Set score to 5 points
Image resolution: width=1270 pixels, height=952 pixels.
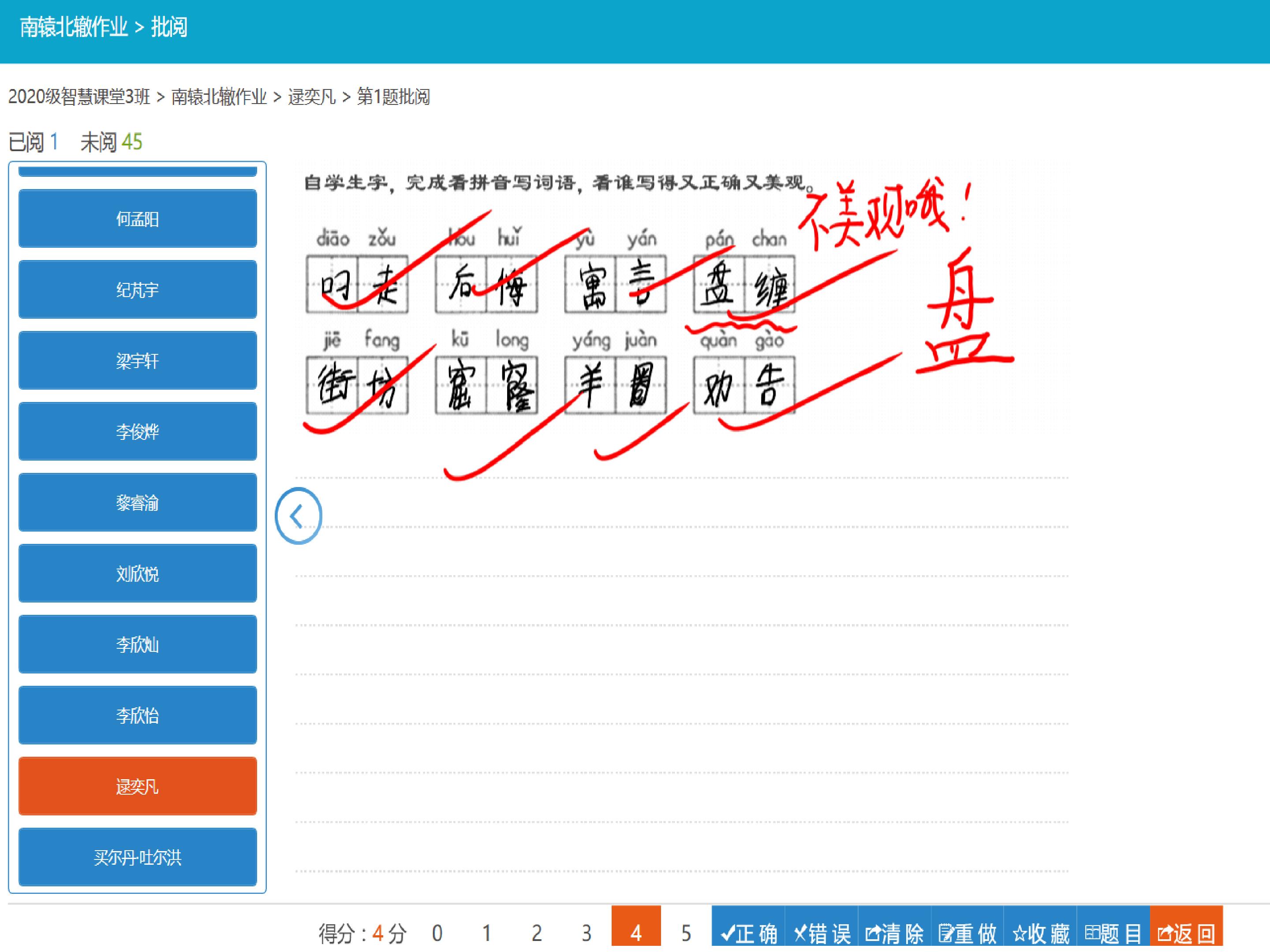[686, 933]
